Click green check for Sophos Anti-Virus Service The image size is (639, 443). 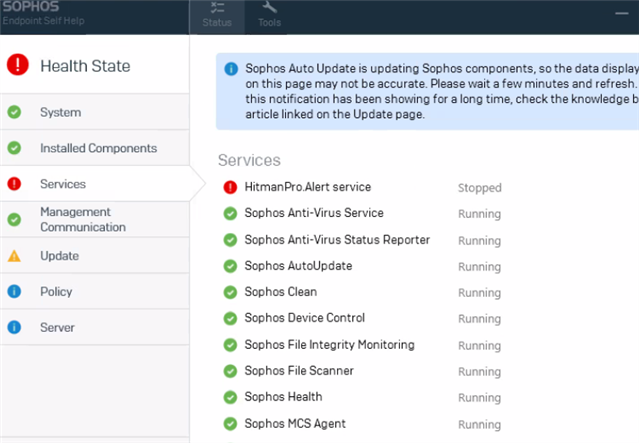(230, 214)
